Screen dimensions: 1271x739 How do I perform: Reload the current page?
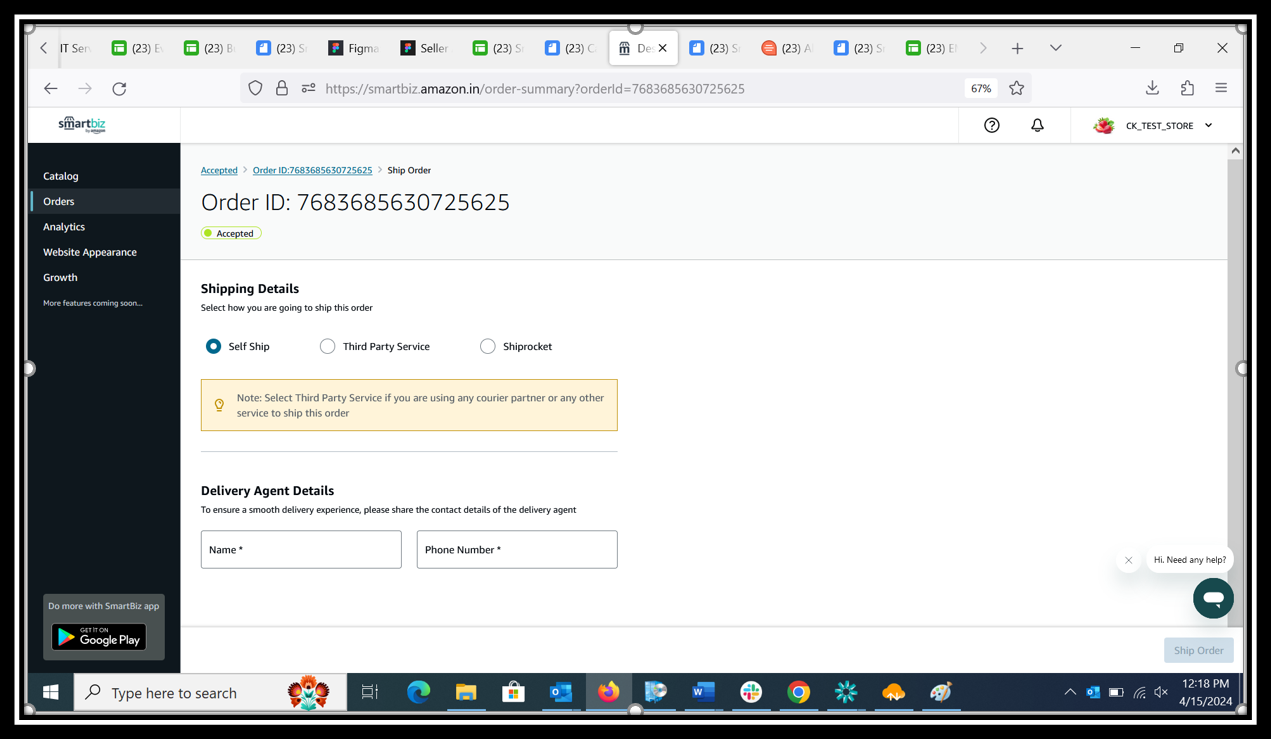(x=119, y=88)
